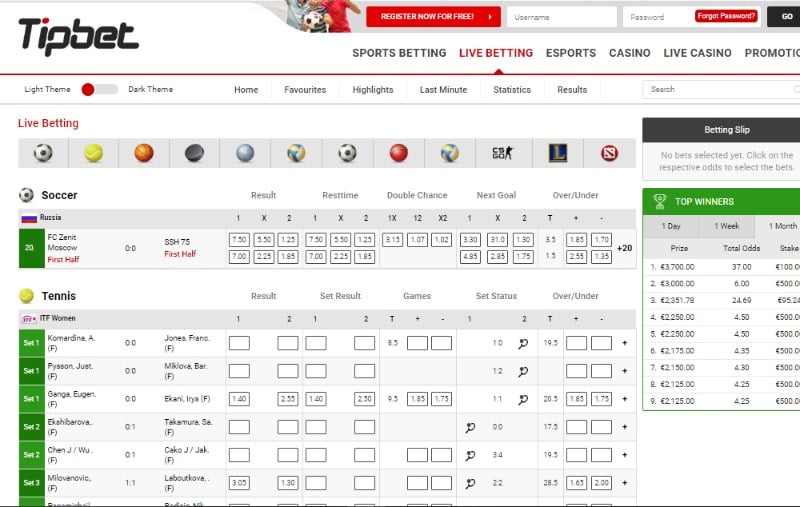Click the racket serve icon in Pyason row

(523, 371)
